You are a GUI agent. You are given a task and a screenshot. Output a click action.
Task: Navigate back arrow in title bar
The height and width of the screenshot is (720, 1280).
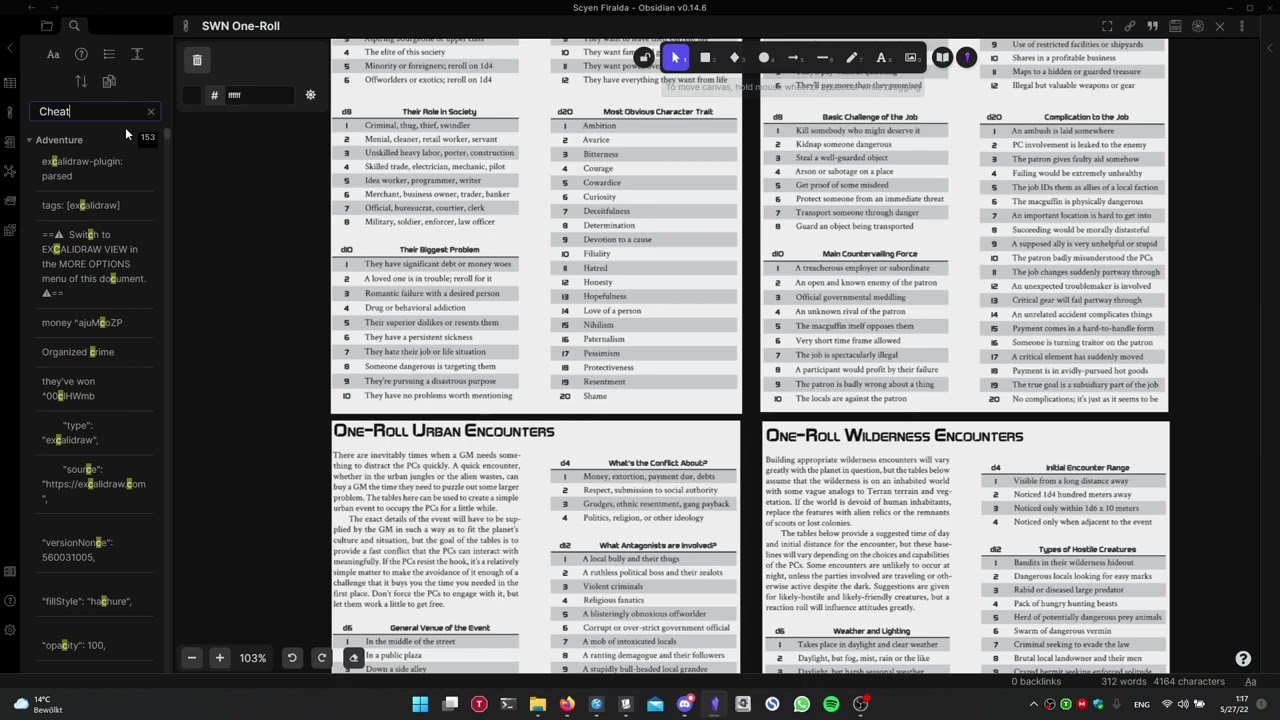click(30, 8)
